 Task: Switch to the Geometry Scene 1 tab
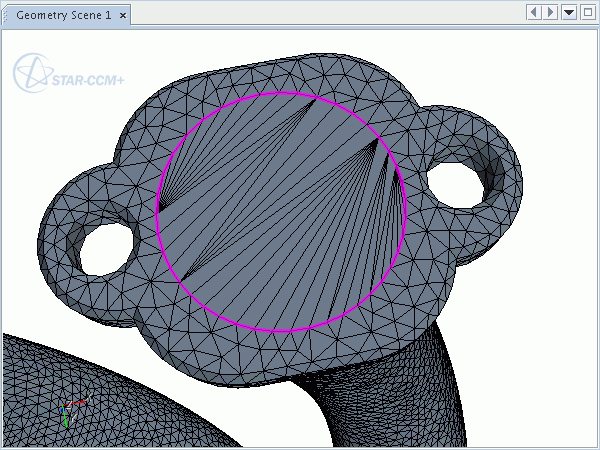(x=64, y=14)
